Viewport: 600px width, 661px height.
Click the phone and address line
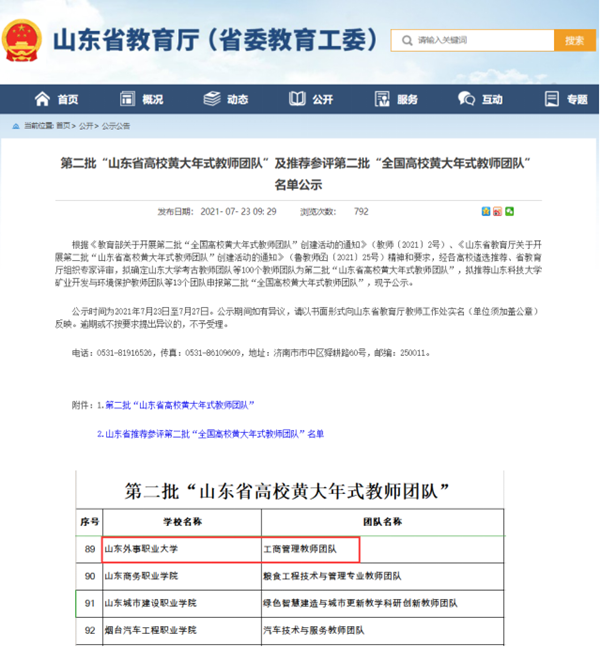(250, 353)
